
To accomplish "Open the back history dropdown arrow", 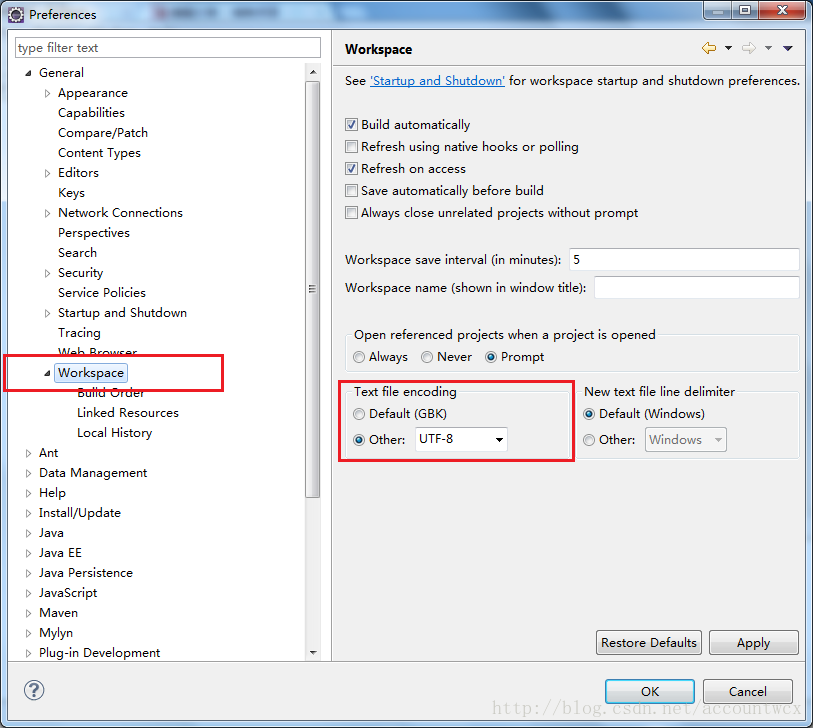I will tap(728, 48).
